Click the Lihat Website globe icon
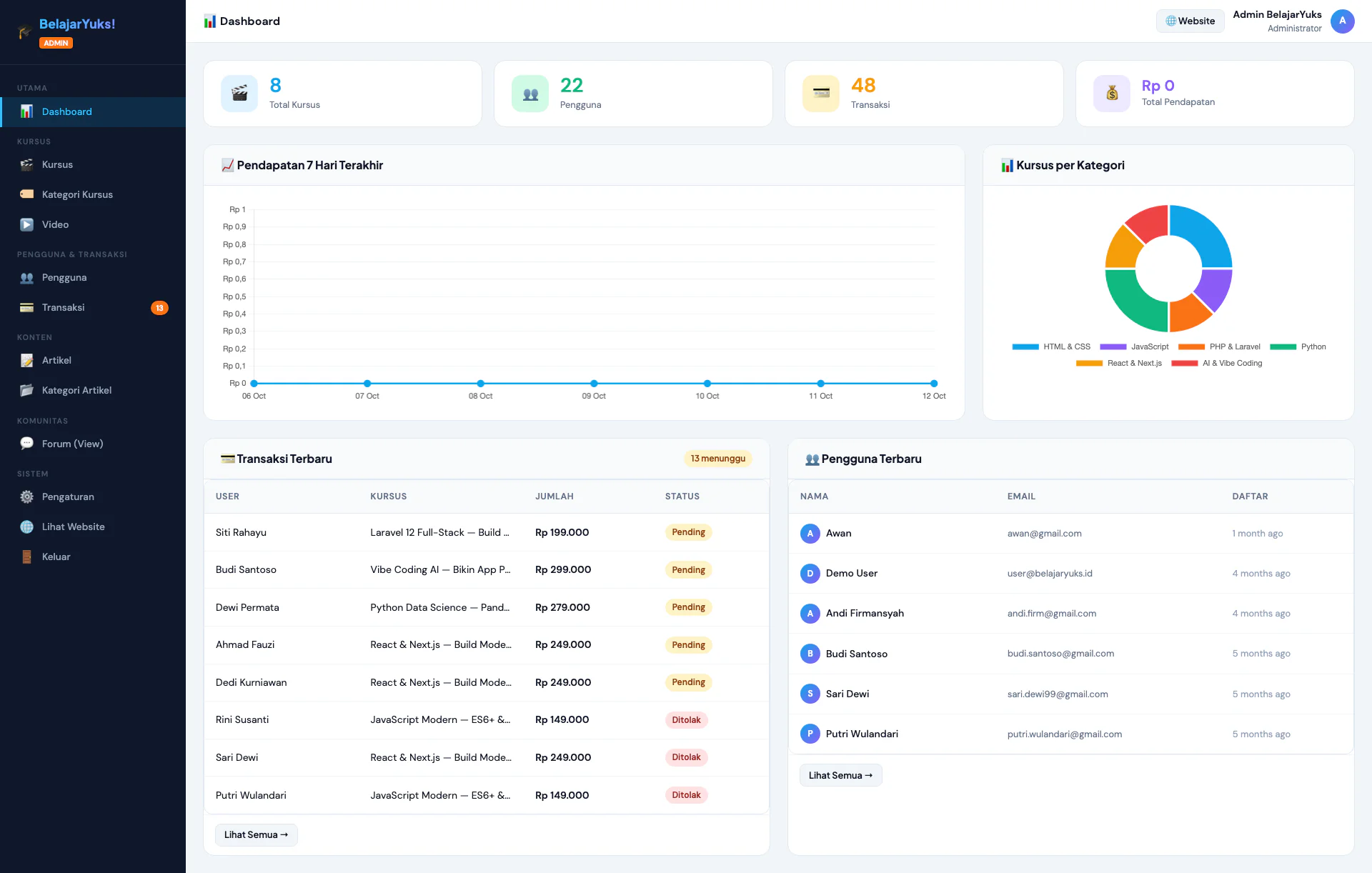The width and height of the screenshot is (1372, 873). point(26,527)
